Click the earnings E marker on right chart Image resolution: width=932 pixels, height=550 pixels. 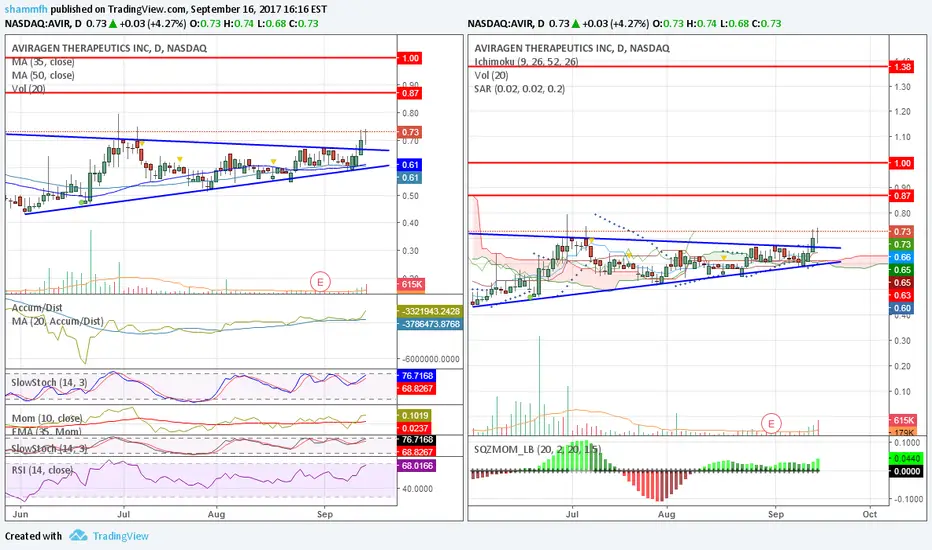click(x=771, y=423)
